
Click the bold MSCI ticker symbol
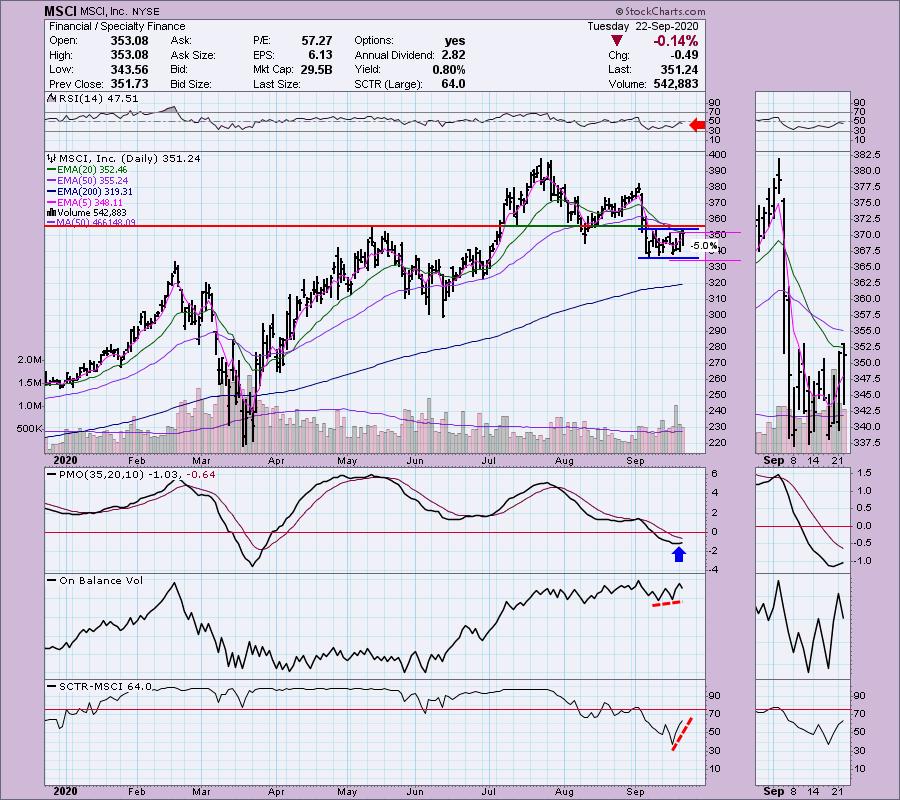tap(61, 11)
